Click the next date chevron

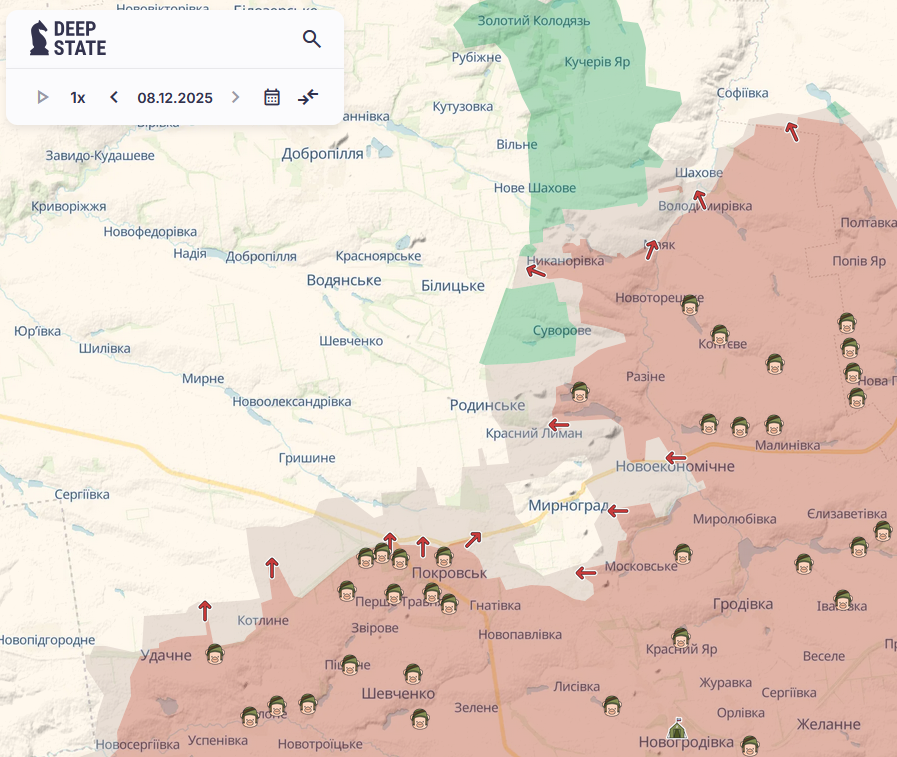[236, 97]
